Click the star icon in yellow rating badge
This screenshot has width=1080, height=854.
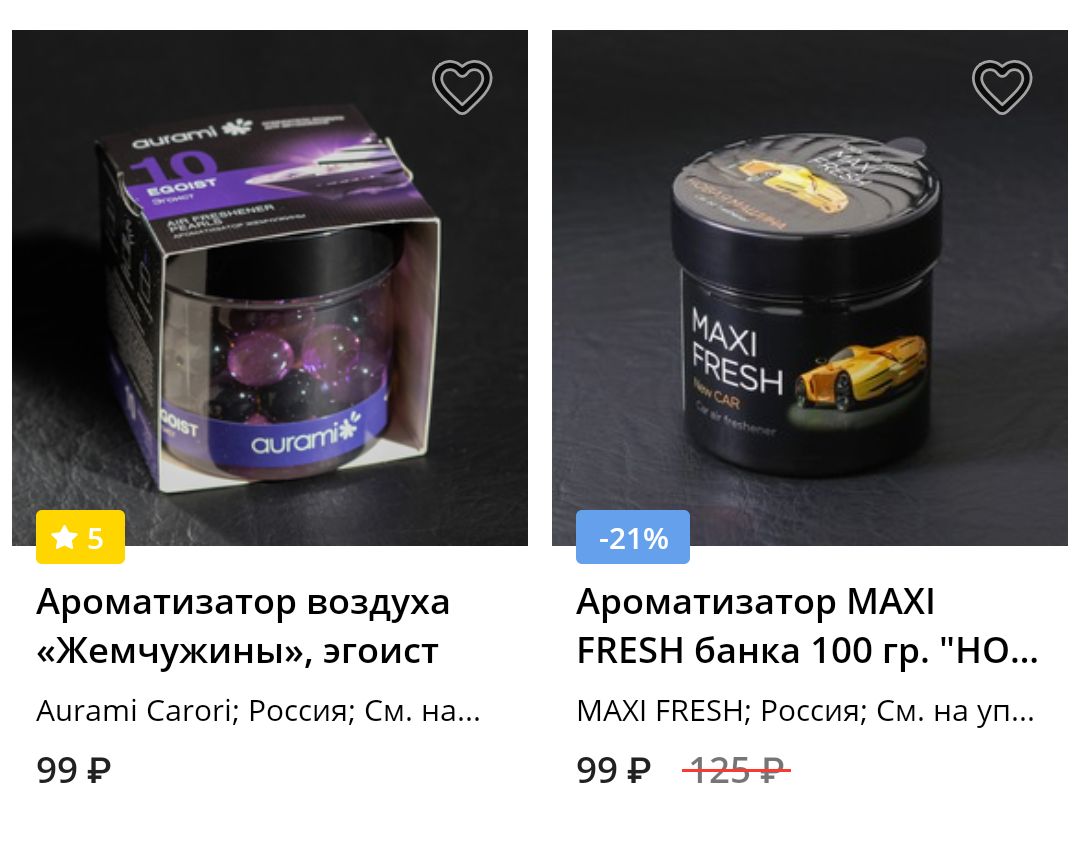coord(64,537)
